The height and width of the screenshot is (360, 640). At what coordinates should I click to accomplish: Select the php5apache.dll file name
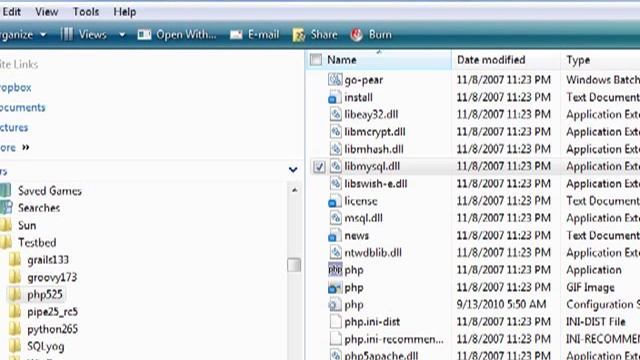pyautogui.click(x=381, y=355)
